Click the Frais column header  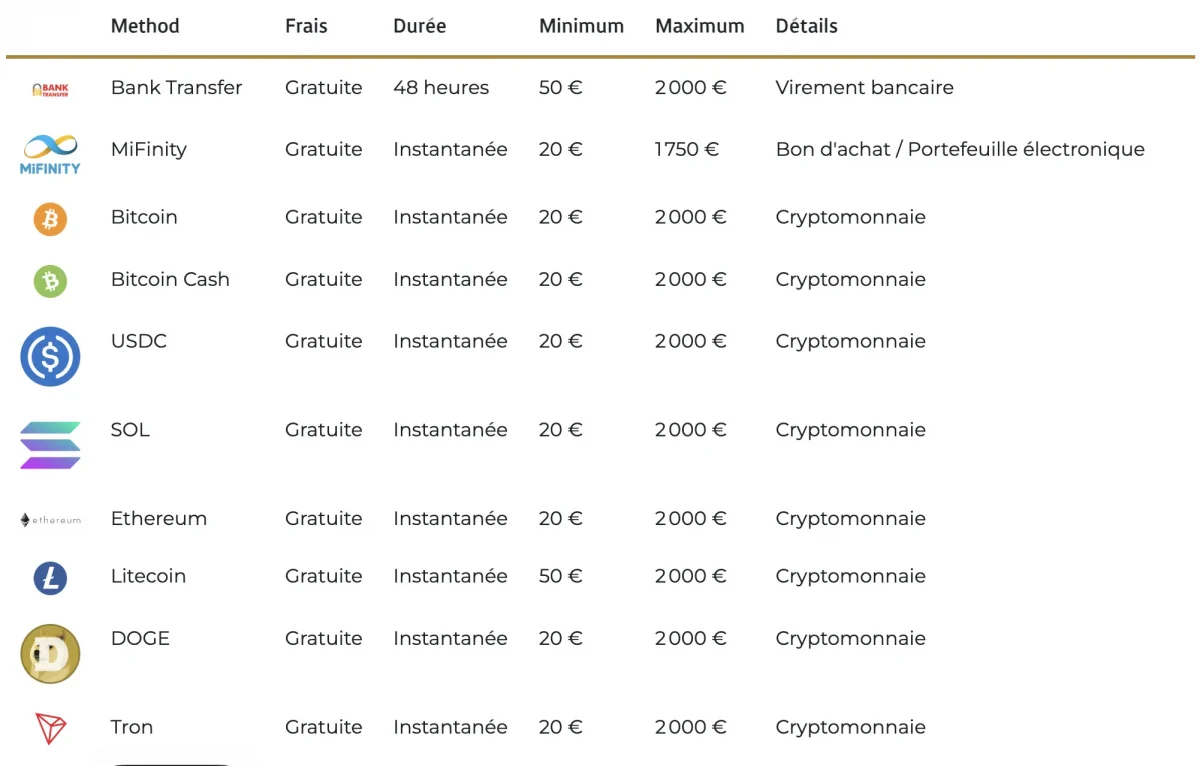[x=306, y=26]
